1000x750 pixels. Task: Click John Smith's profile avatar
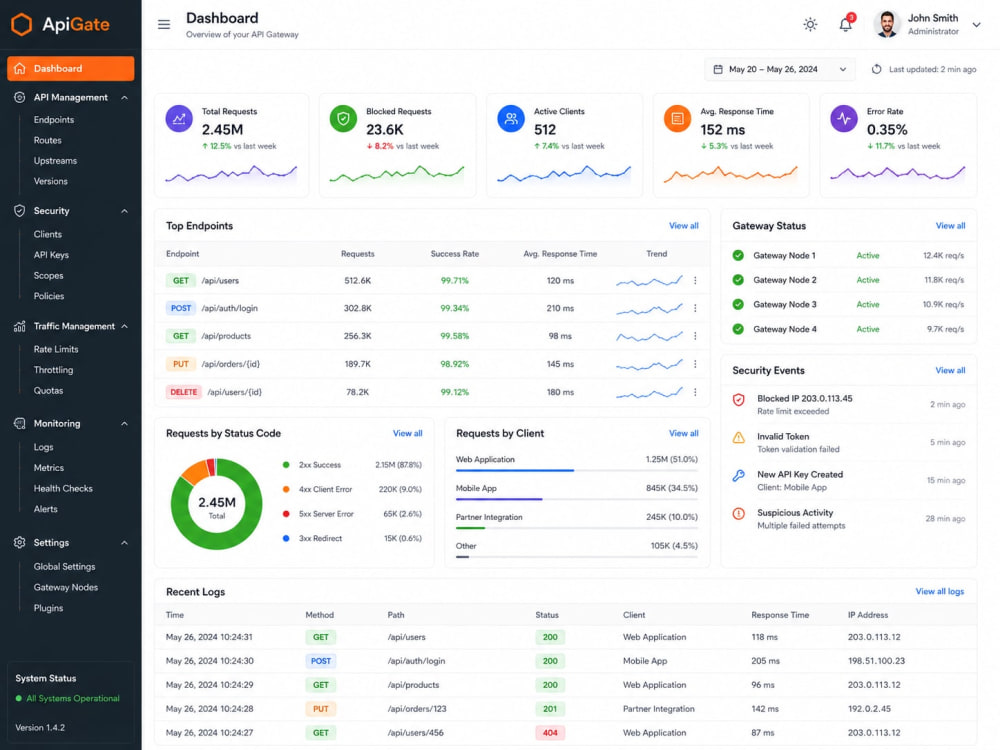point(886,24)
